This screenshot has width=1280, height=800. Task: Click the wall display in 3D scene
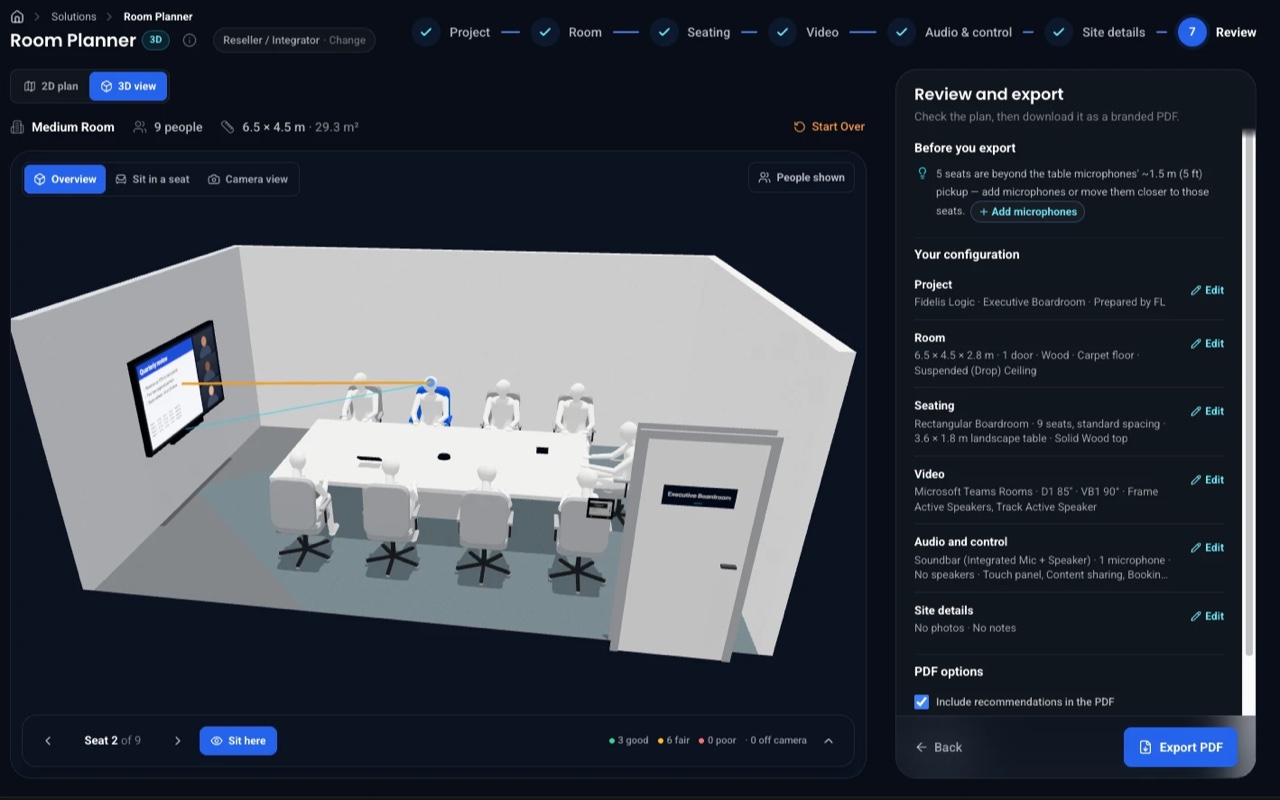pos(175,387)
